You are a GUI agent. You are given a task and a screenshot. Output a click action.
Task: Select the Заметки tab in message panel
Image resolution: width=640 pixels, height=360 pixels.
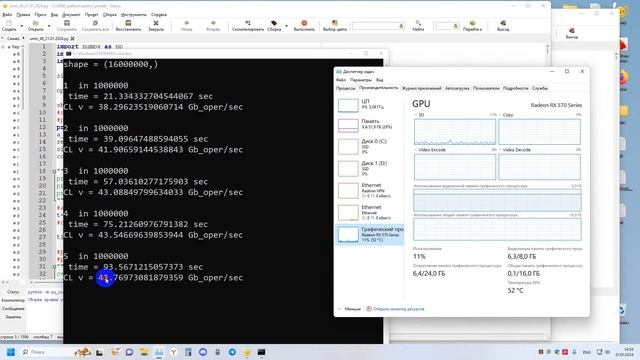click(13, 317)
